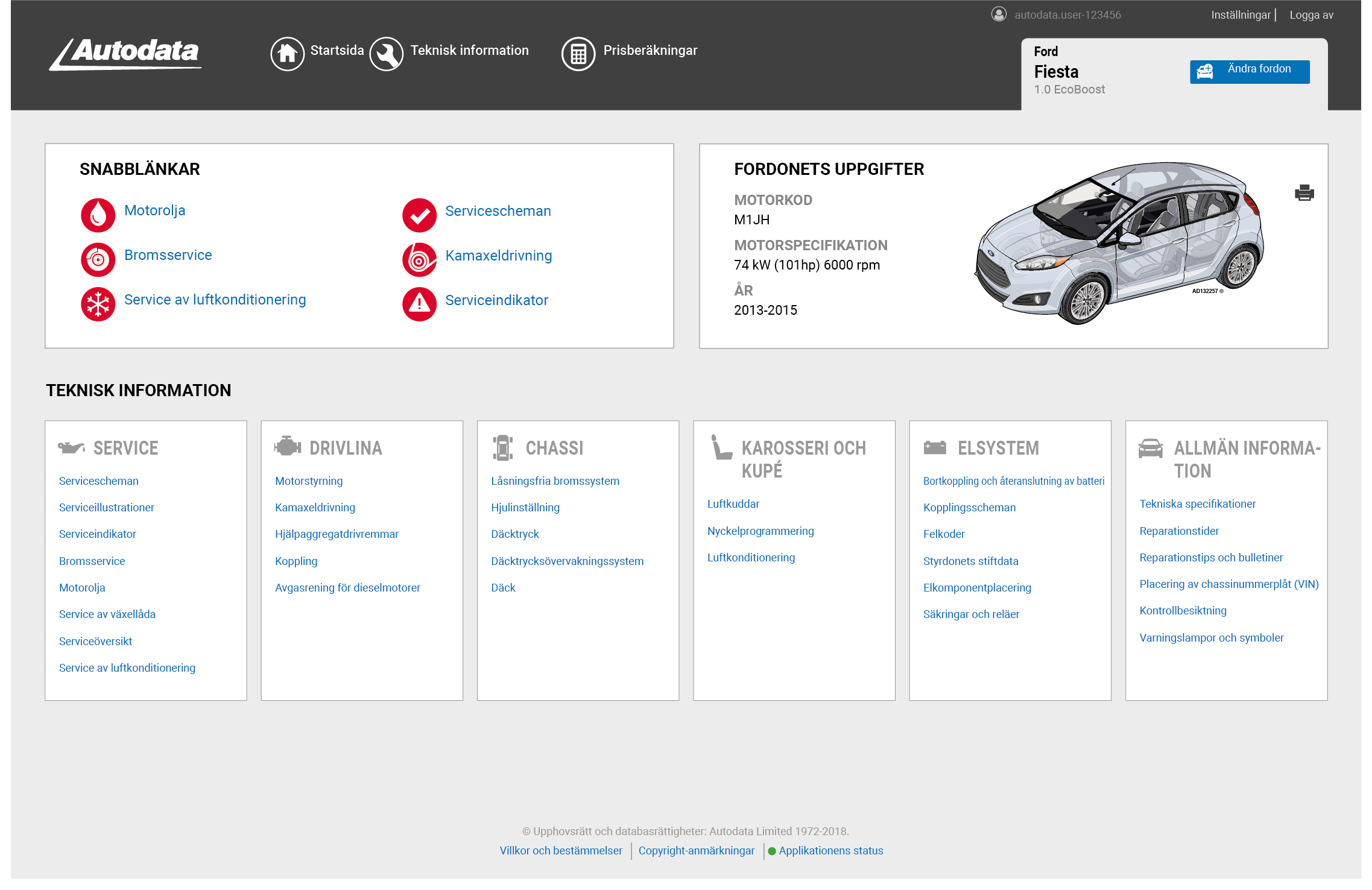
Task: Check Applikationens status in the footer
Action: click(831, 850)
